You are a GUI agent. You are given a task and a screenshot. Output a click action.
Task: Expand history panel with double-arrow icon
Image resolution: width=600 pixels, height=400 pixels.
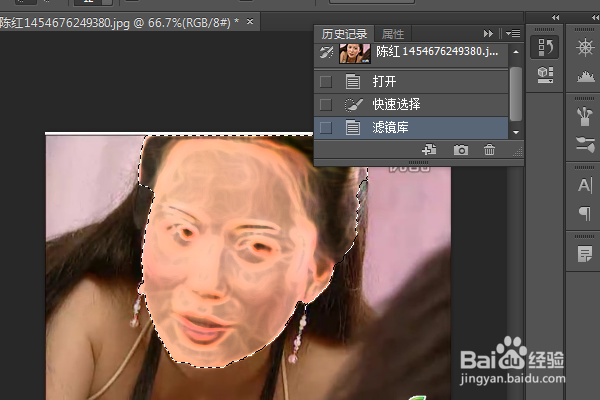(x=488, y=34)
